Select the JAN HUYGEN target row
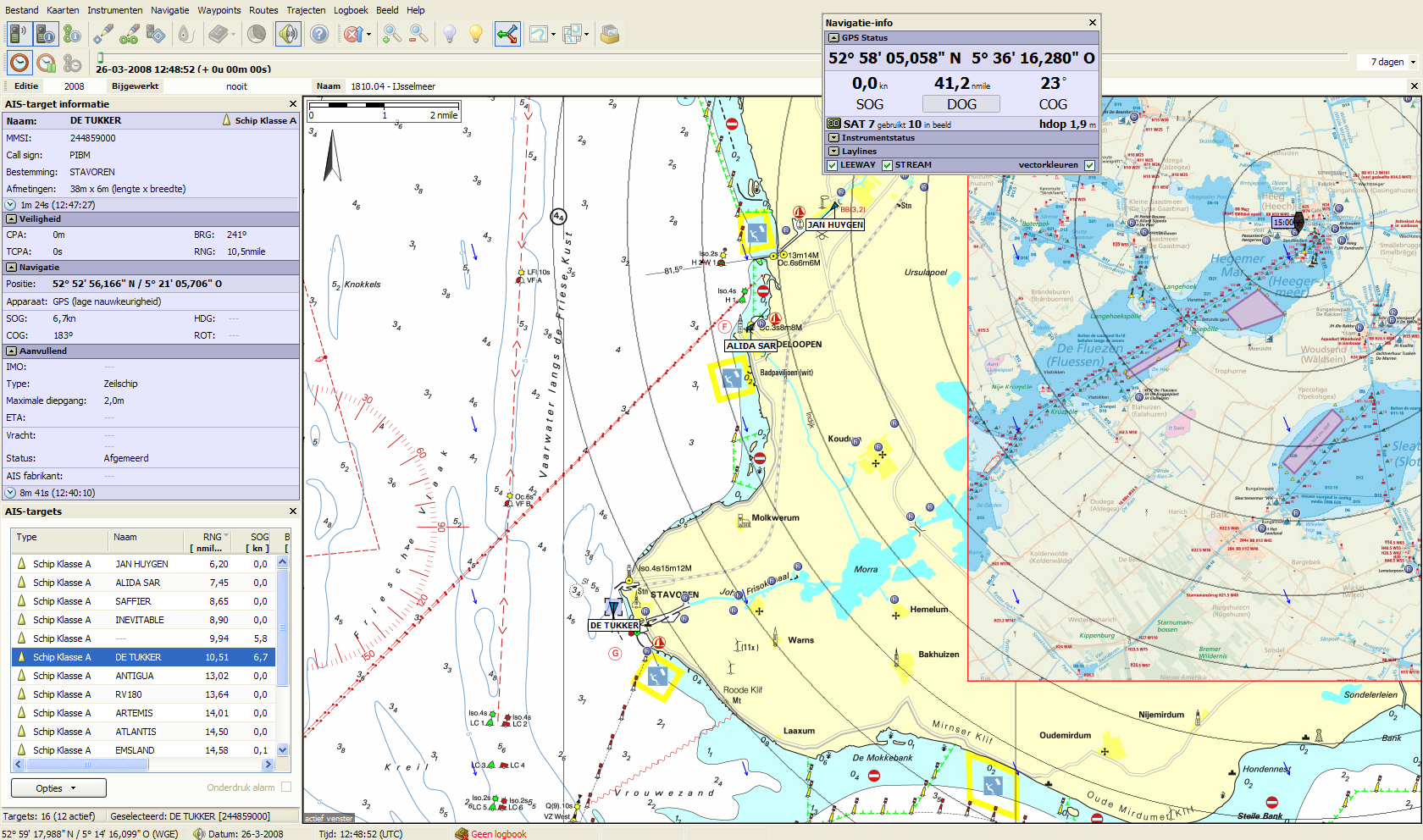 tap(143, 564)
